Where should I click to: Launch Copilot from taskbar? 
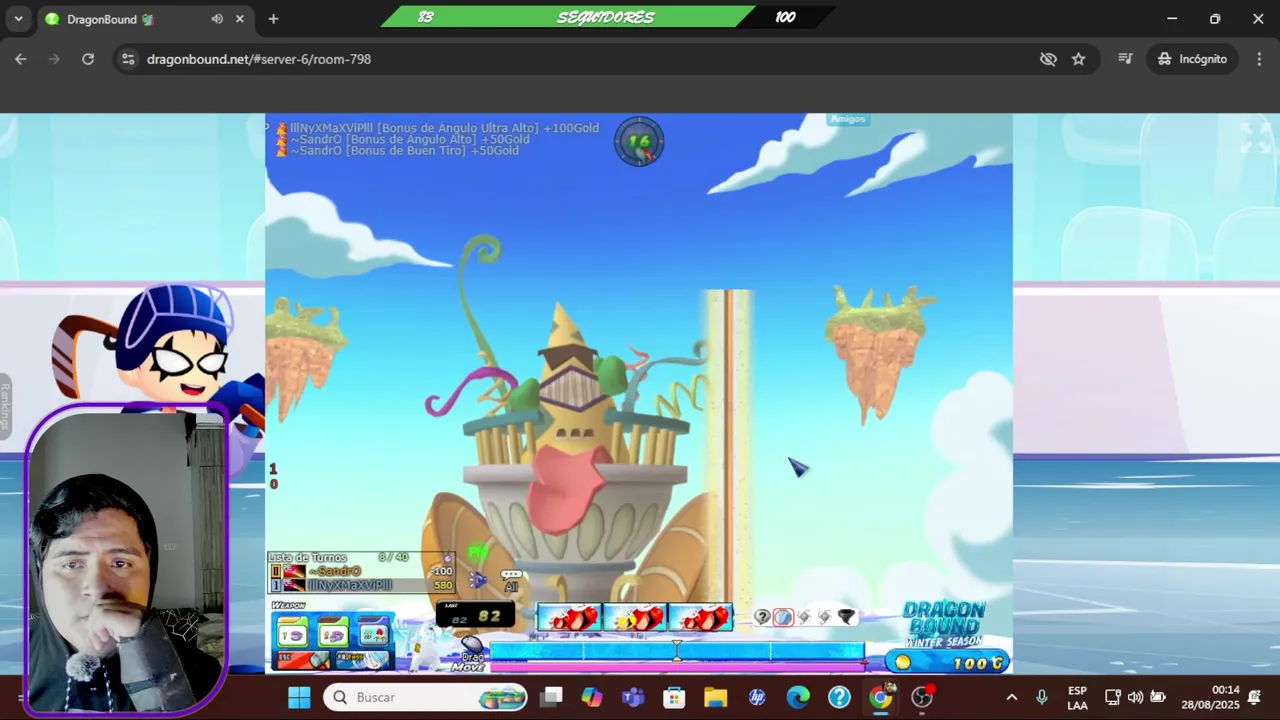592,697
